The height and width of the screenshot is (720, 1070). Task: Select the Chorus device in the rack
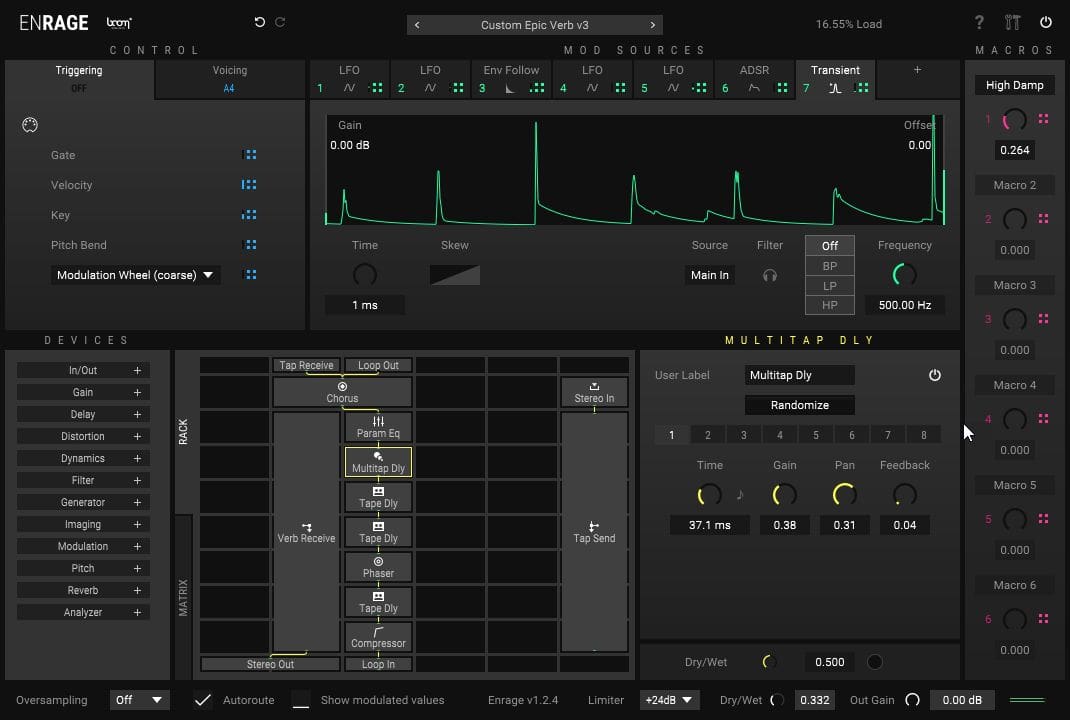coord(342,392)
